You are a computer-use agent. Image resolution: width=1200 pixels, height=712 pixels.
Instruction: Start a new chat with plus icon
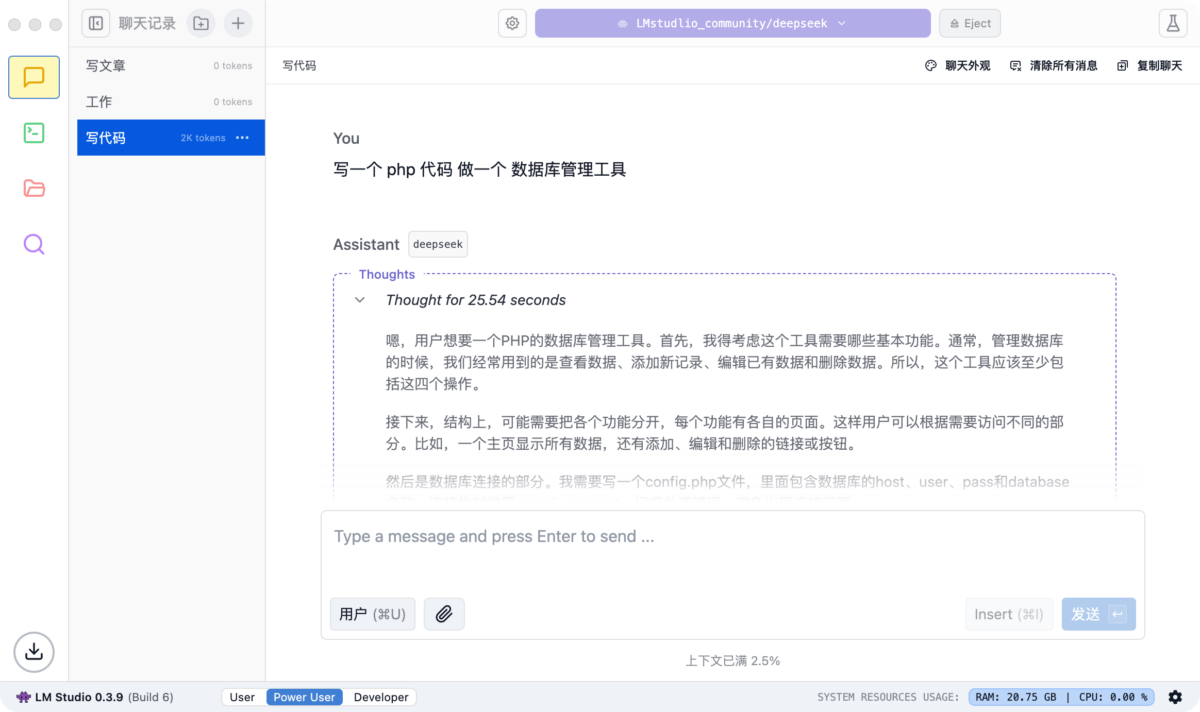coord(238,23)
